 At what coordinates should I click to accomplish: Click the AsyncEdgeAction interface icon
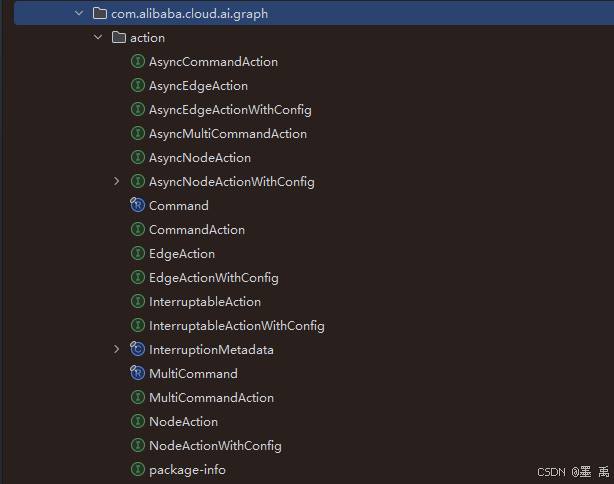138,85
